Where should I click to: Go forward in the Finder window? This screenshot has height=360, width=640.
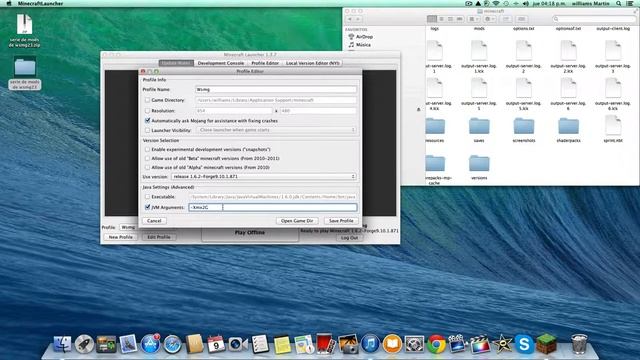[x=358, y=19]
